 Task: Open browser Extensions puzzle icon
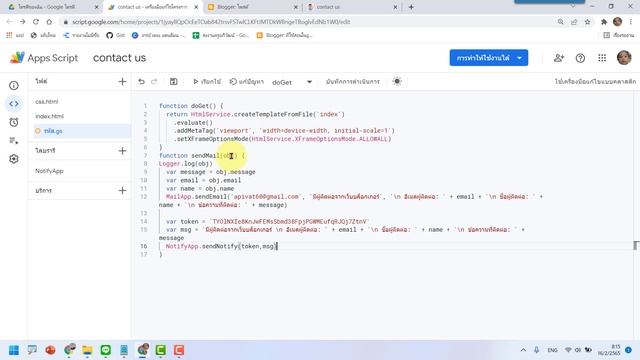(x=604, y=22)
